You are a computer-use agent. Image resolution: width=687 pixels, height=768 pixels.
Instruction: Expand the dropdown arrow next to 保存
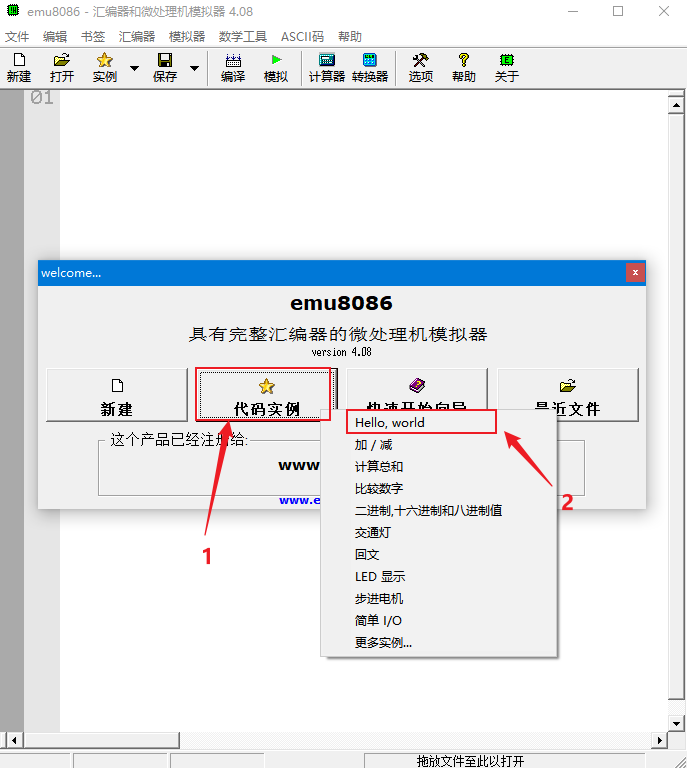[x=194, y=69]
